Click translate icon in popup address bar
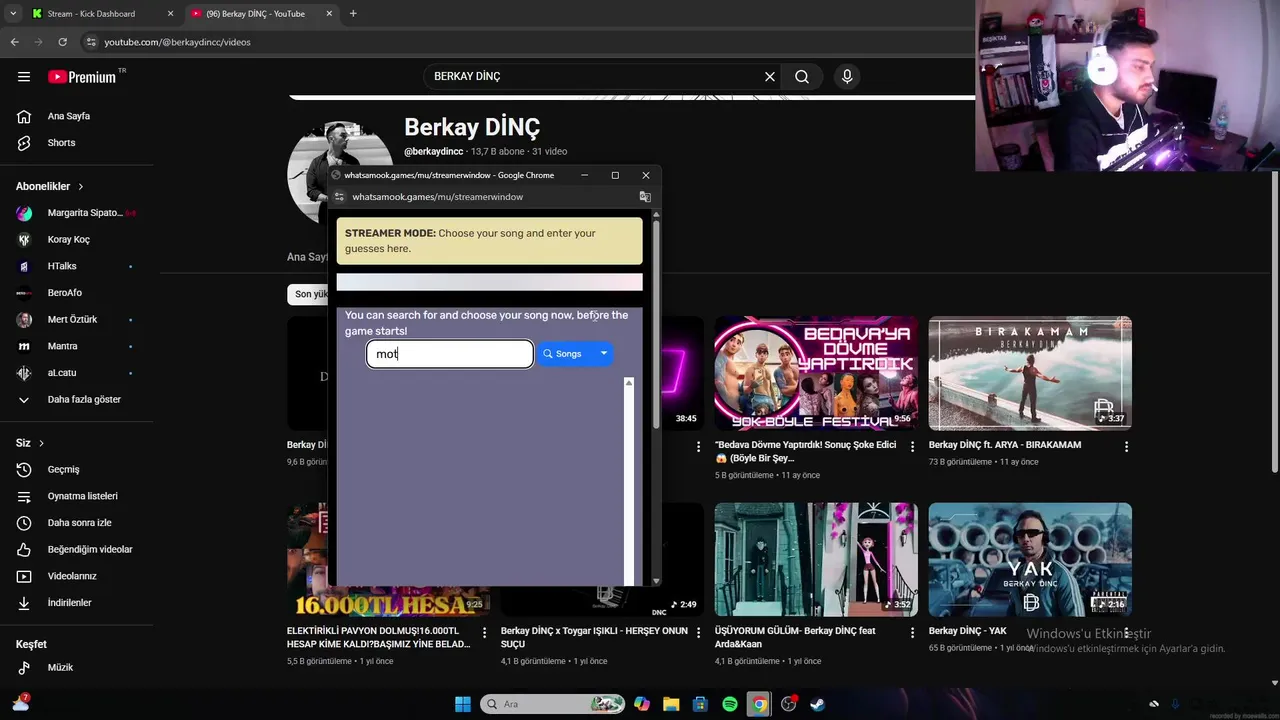1280x720 pixels. tap(645, 197)
